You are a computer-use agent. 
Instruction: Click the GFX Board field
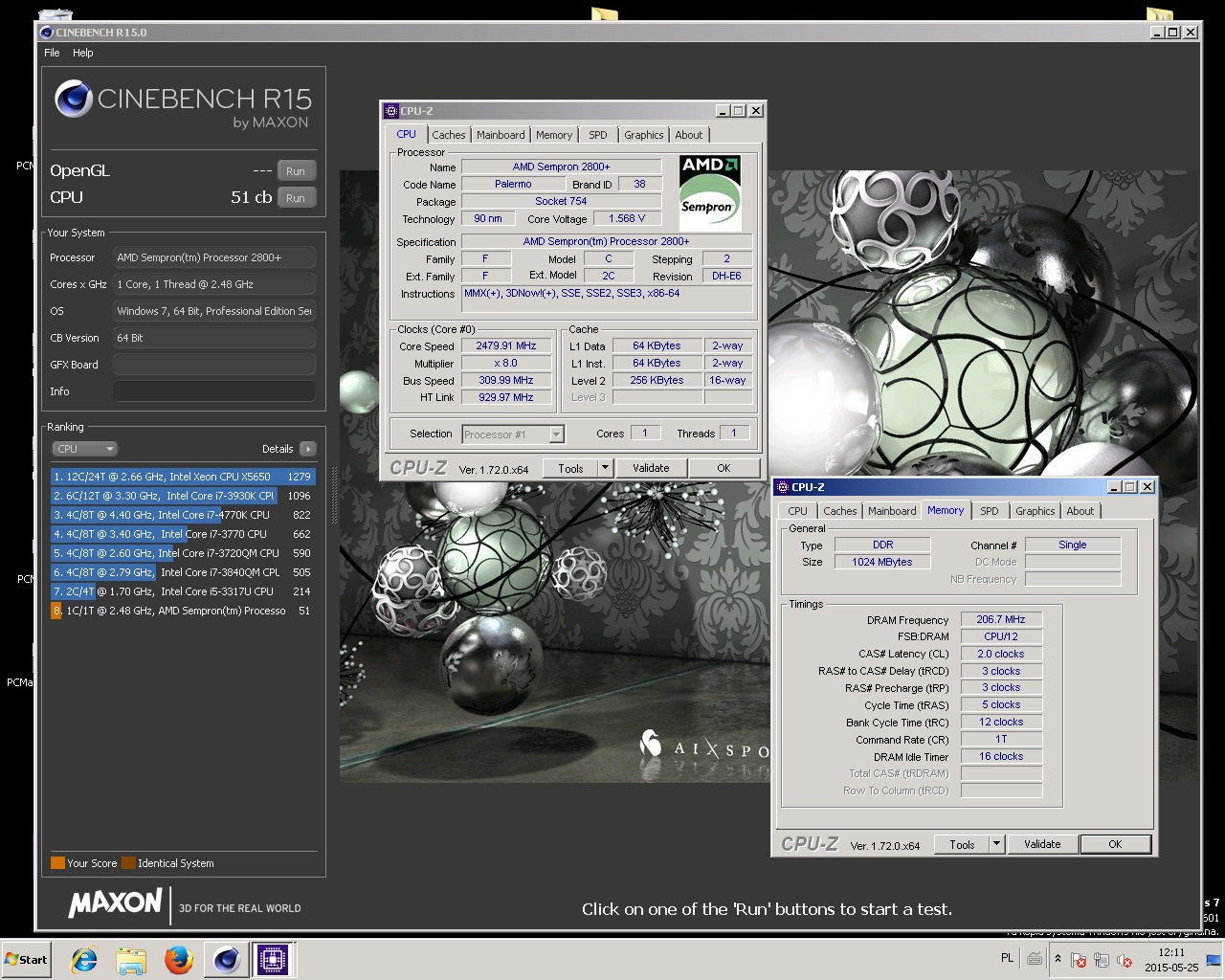click(x=213, y=365)
